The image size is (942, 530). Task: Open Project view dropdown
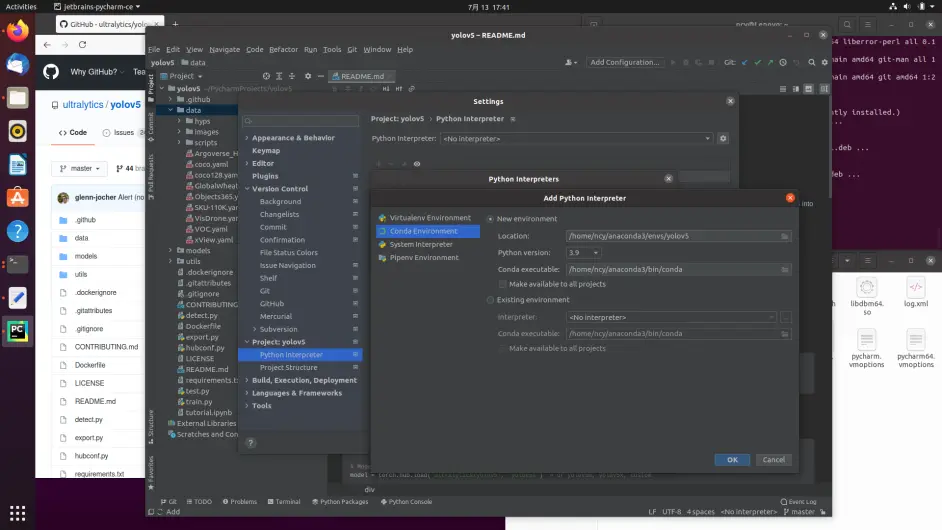pos(181,76)
